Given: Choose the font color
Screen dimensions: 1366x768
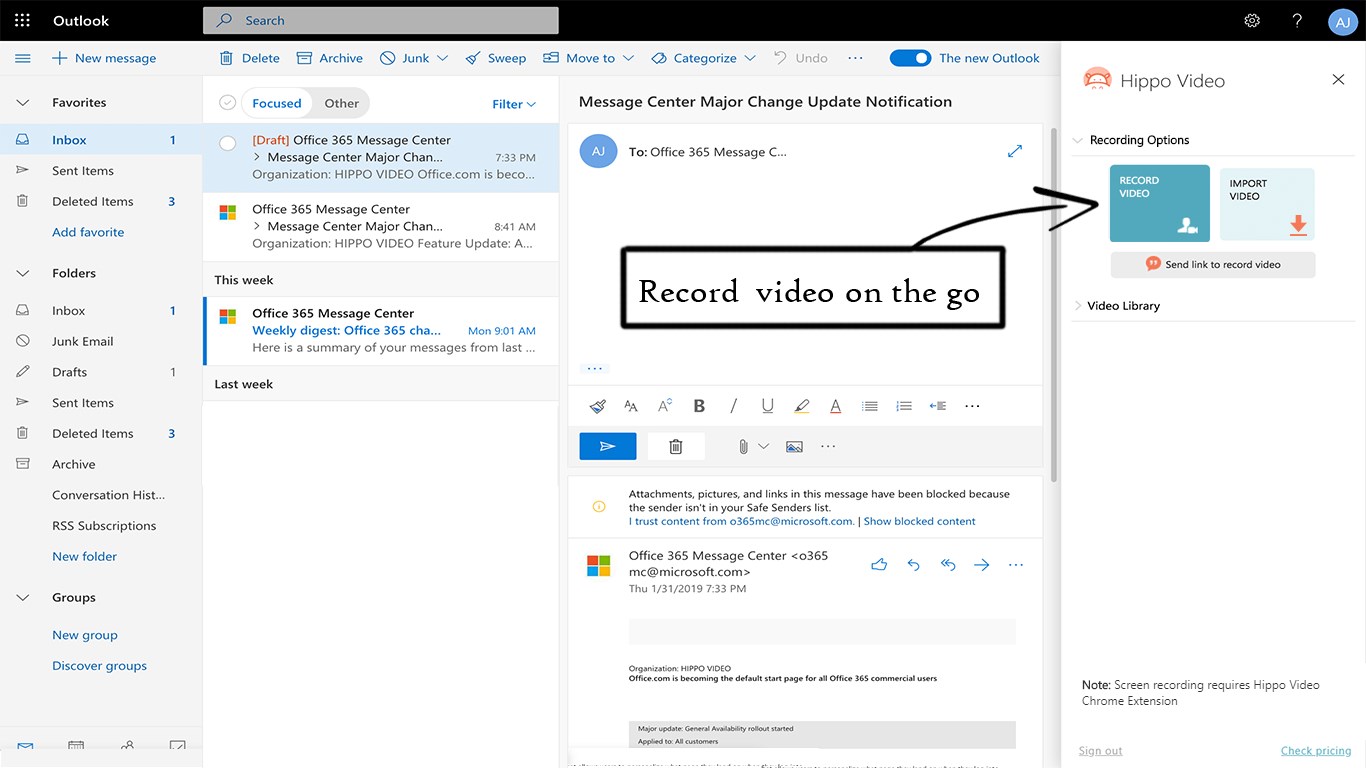Looking at the screenshot, I should coord(835,406).
